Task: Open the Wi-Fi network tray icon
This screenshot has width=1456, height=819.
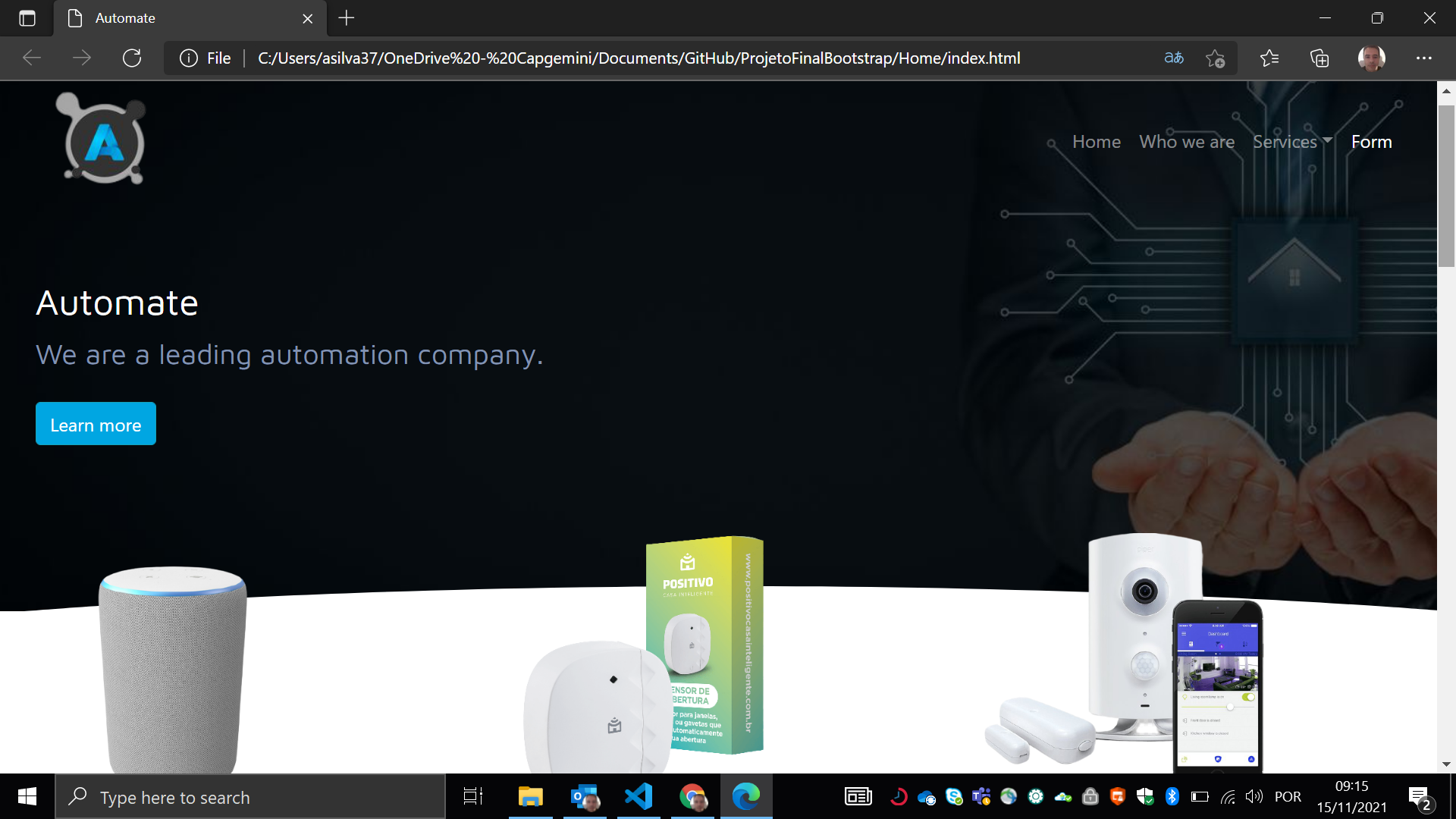Action: coord(1227,796)
